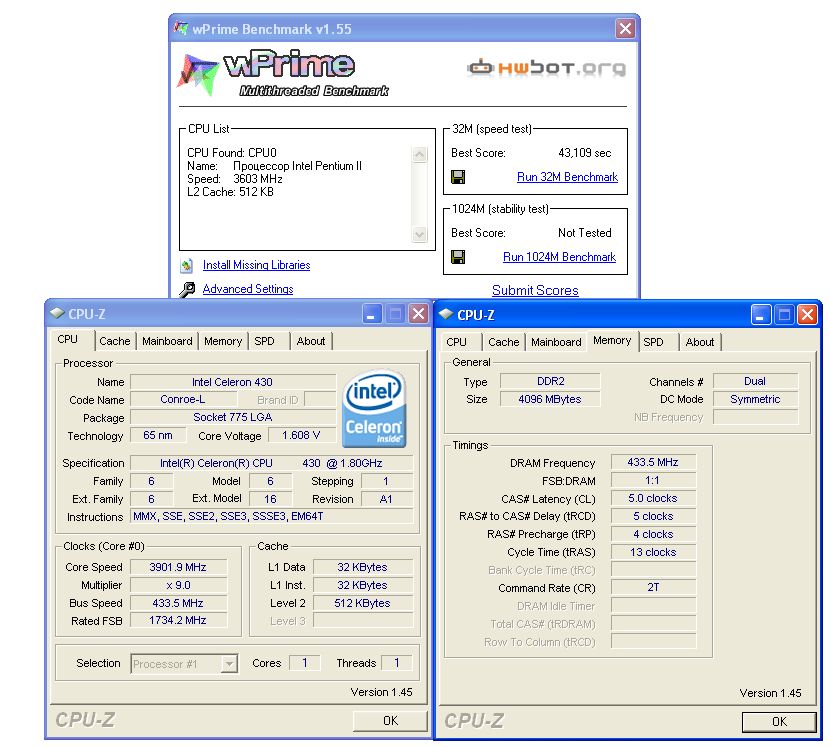Open About tab in right CPU-Z

pos(700,342)
